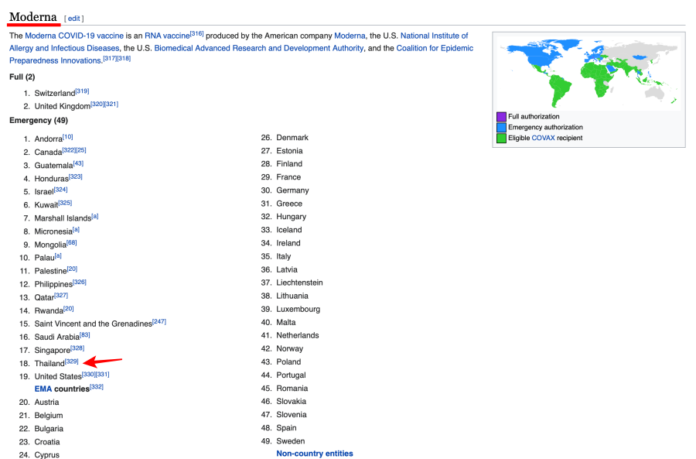Open citation 331 next to United States
Image resolution: width=696 pixels, height=459 pixels.
(x=103, y=374)
